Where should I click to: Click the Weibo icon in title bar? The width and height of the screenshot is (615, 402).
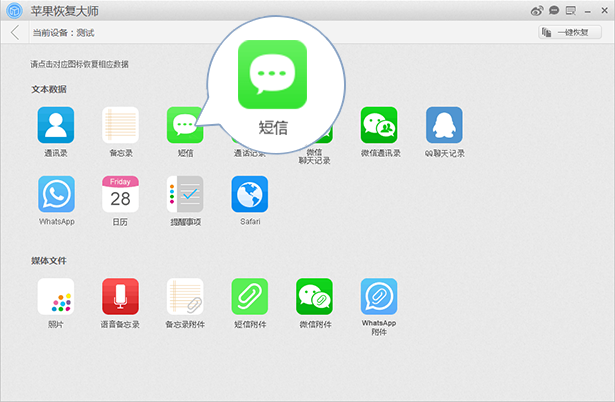tap(537, 11)
